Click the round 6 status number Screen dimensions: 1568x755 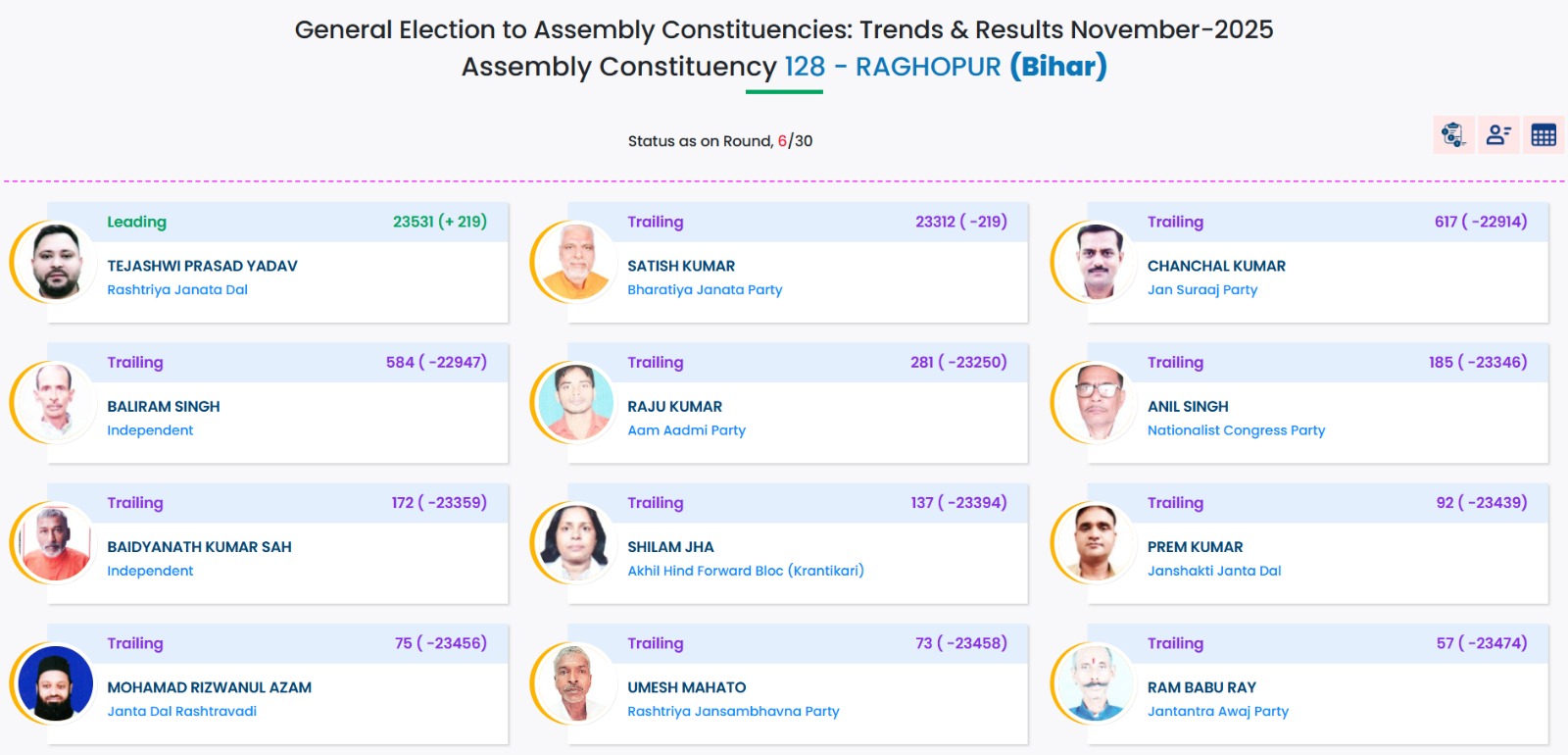[782, 141]
